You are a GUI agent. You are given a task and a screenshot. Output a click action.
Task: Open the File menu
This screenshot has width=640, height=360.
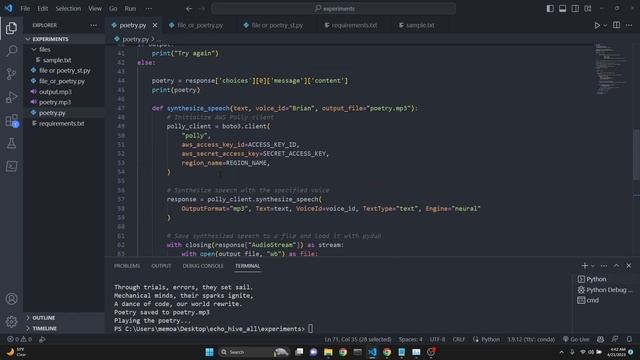point(25,9)
